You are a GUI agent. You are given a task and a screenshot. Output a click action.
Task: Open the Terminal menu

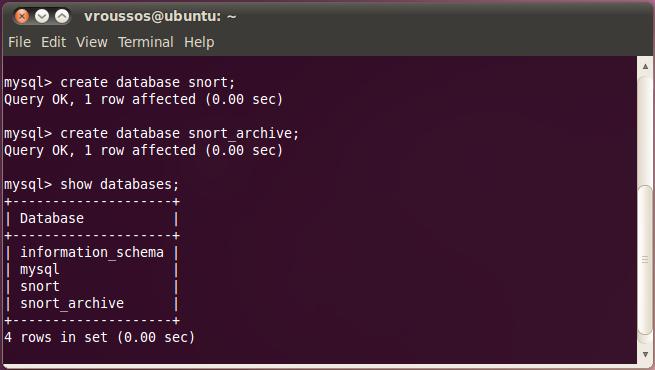pyautogui.click(x=146, y=42)
